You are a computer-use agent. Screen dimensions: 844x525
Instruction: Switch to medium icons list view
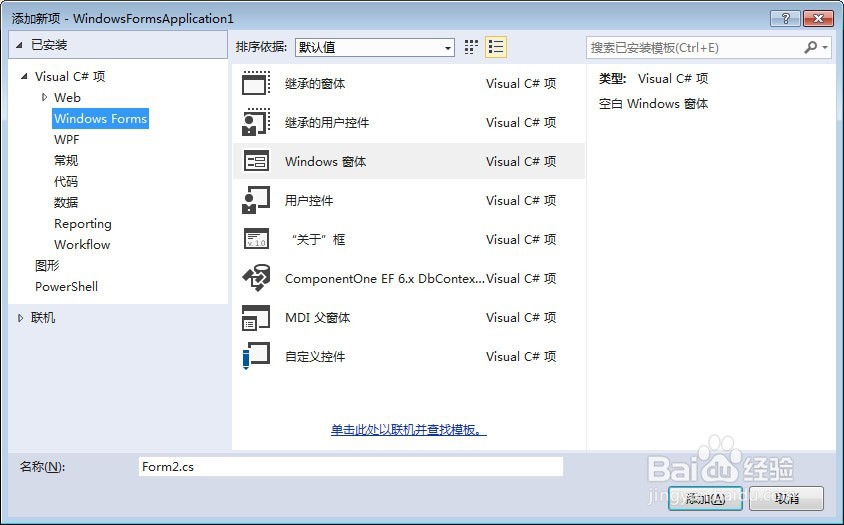coord(496,47)
